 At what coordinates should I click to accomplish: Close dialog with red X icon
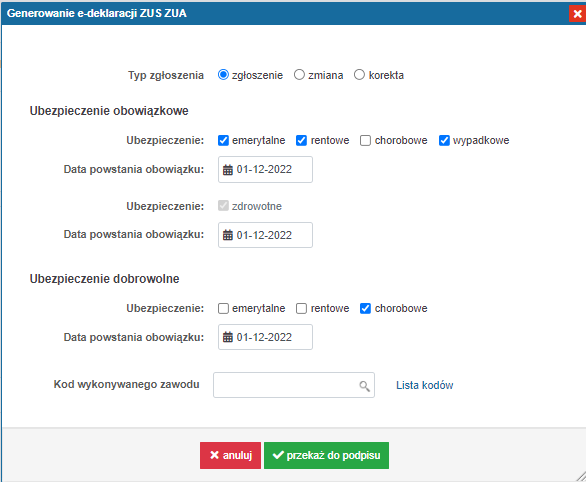[577, 14]
